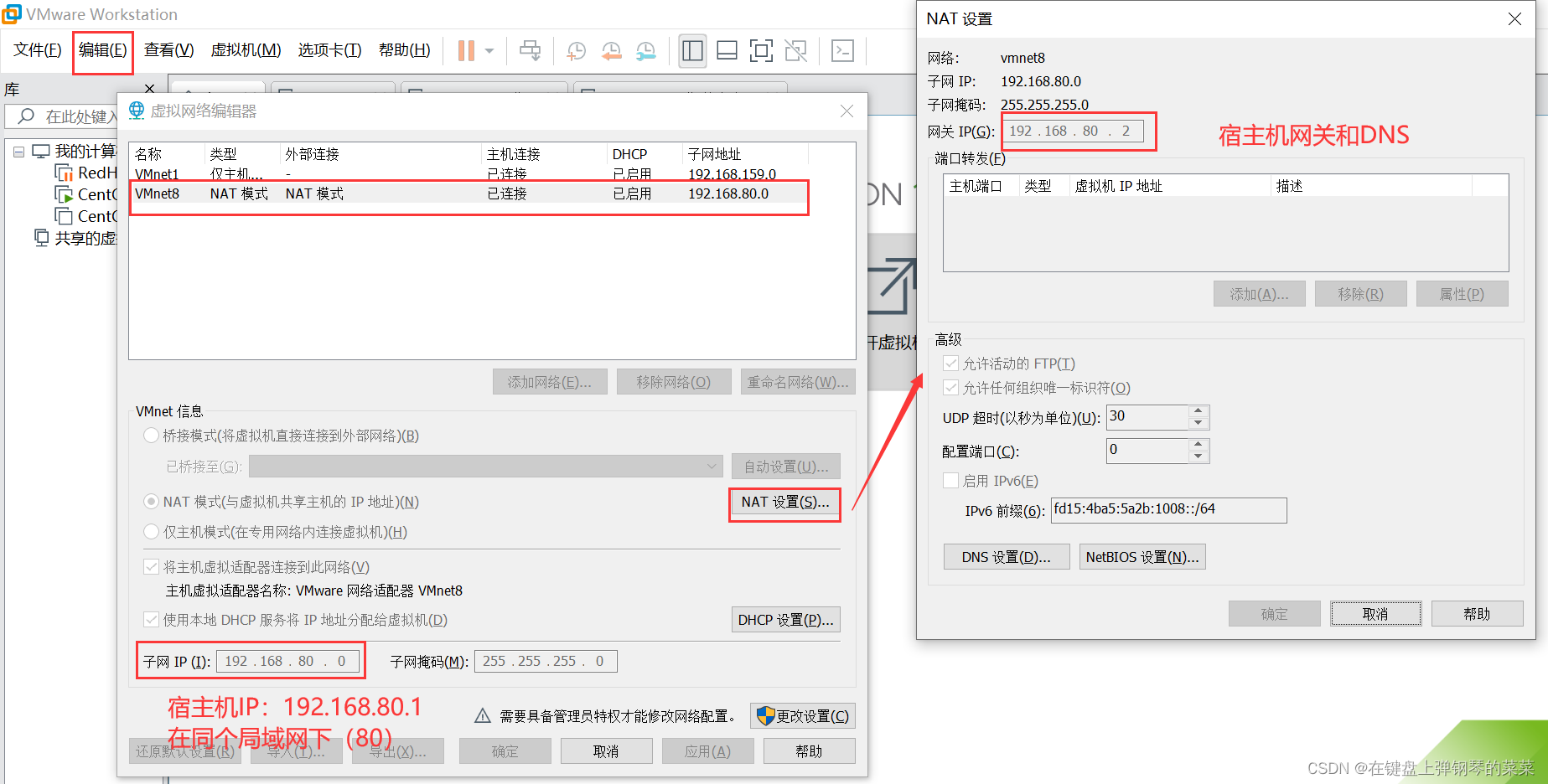
Task: Click the NAT 设置(S)... button
Action: pyautogui.click(x=785, y=503)
